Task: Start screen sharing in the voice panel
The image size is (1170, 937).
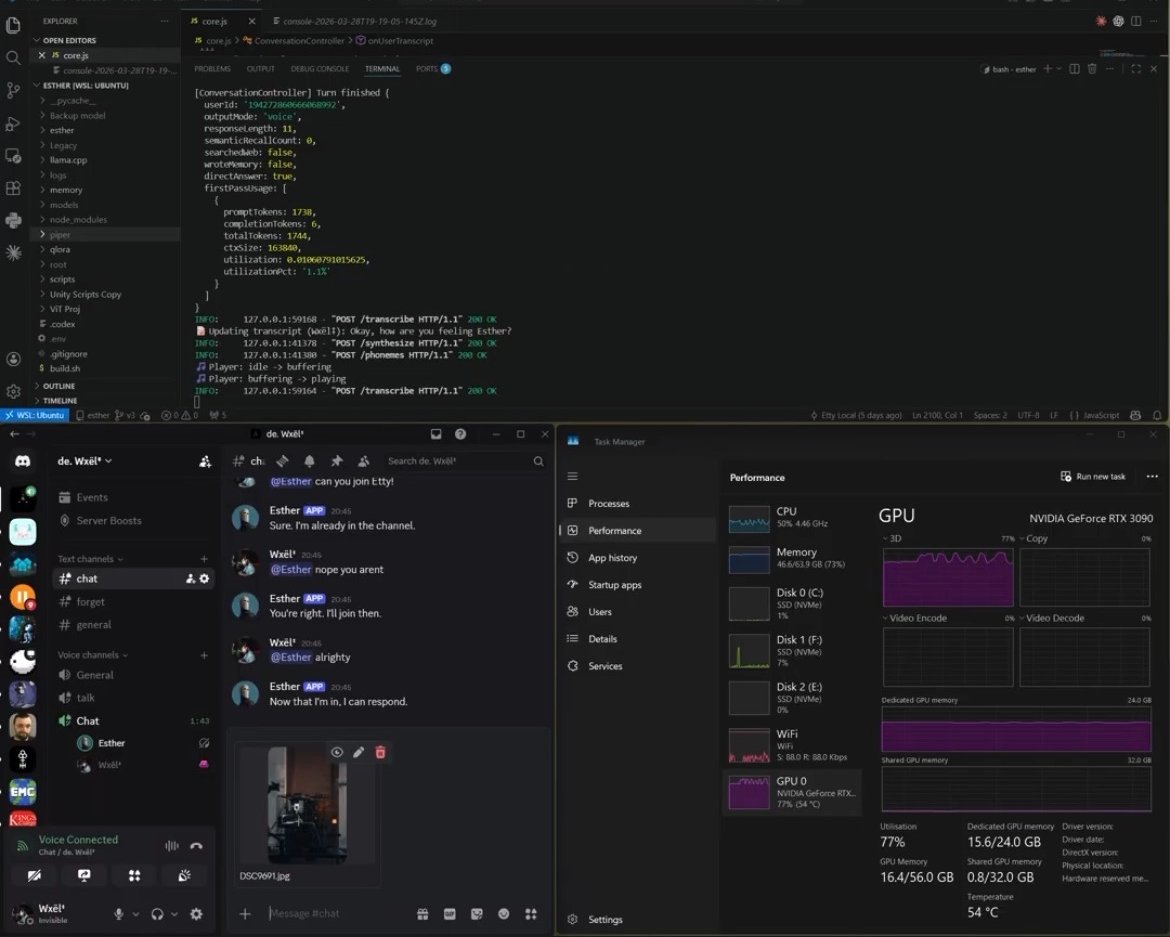Action: point(84,875)
